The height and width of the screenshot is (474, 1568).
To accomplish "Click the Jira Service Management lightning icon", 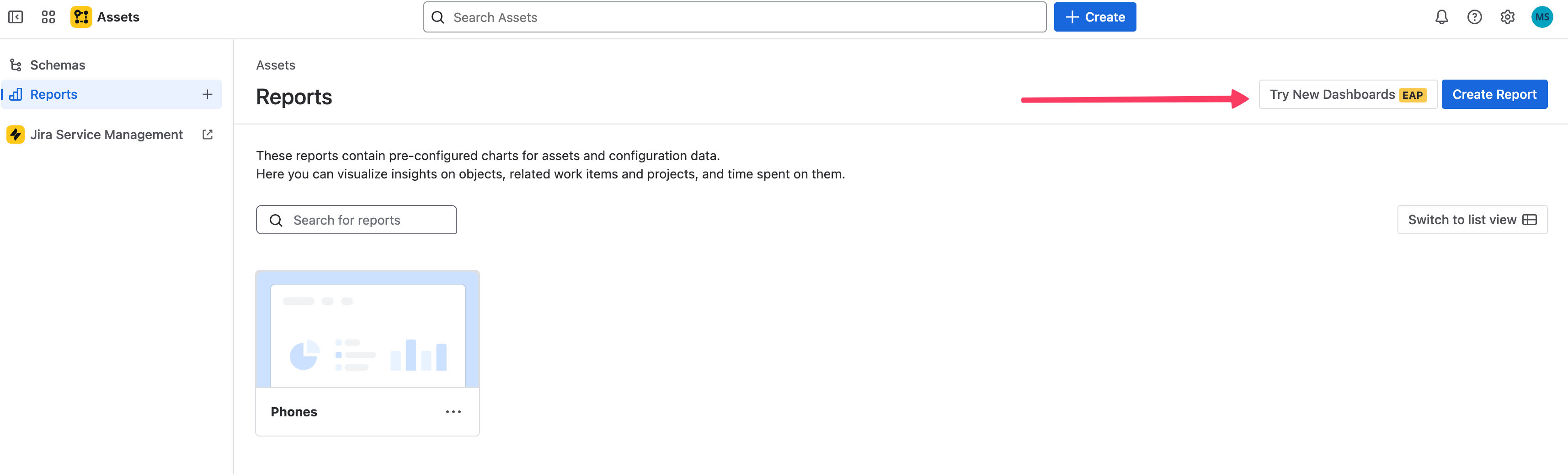I will (x=16, y=135).
